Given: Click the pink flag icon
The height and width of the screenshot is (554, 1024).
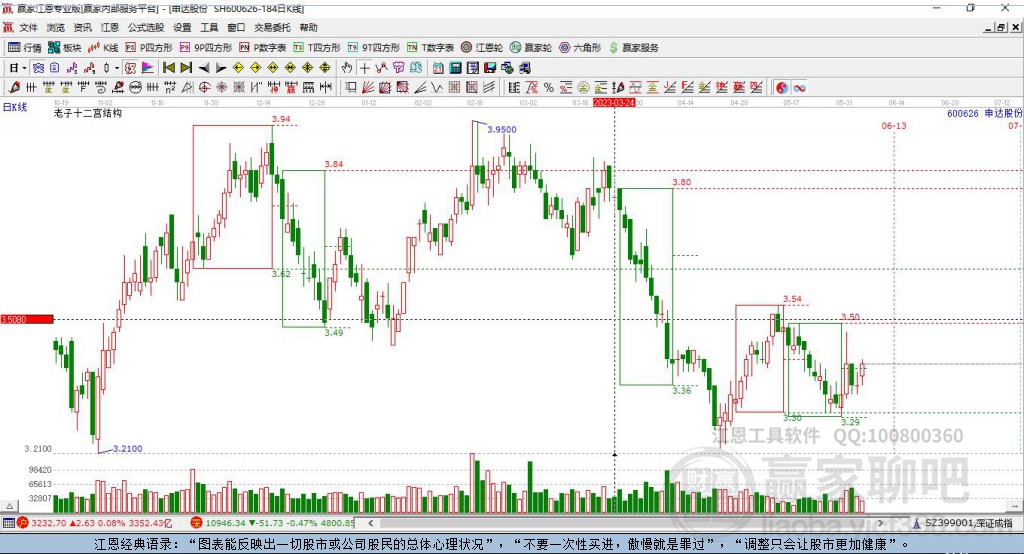Looking at the screenshot, I should [x=148, y=68].
